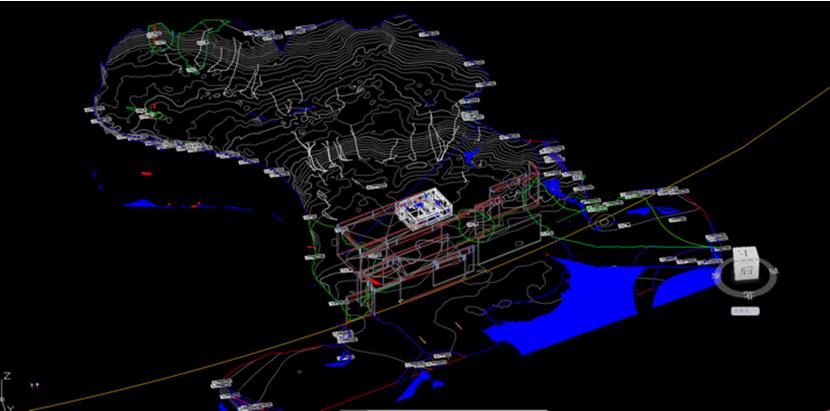The height and width of the screenshot is (411, 830).
Task: Open the coordinate system dropdown below the ViewCube
Action: (x=745, y=312)
